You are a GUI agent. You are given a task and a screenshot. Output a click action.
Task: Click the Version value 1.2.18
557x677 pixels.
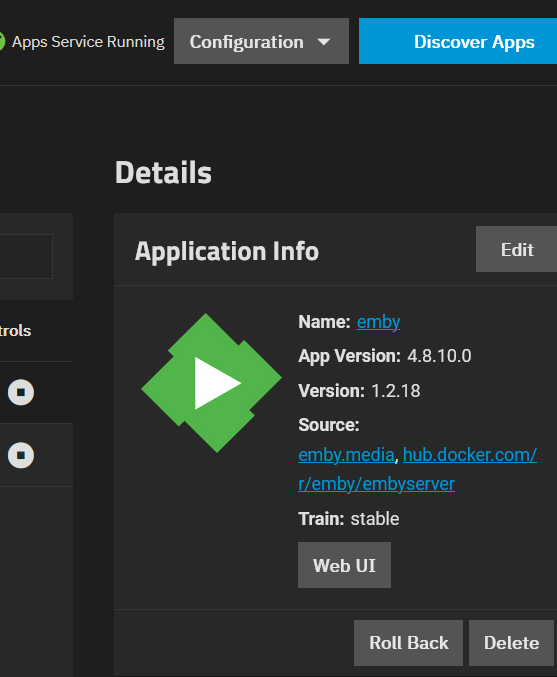click(396, 391)
